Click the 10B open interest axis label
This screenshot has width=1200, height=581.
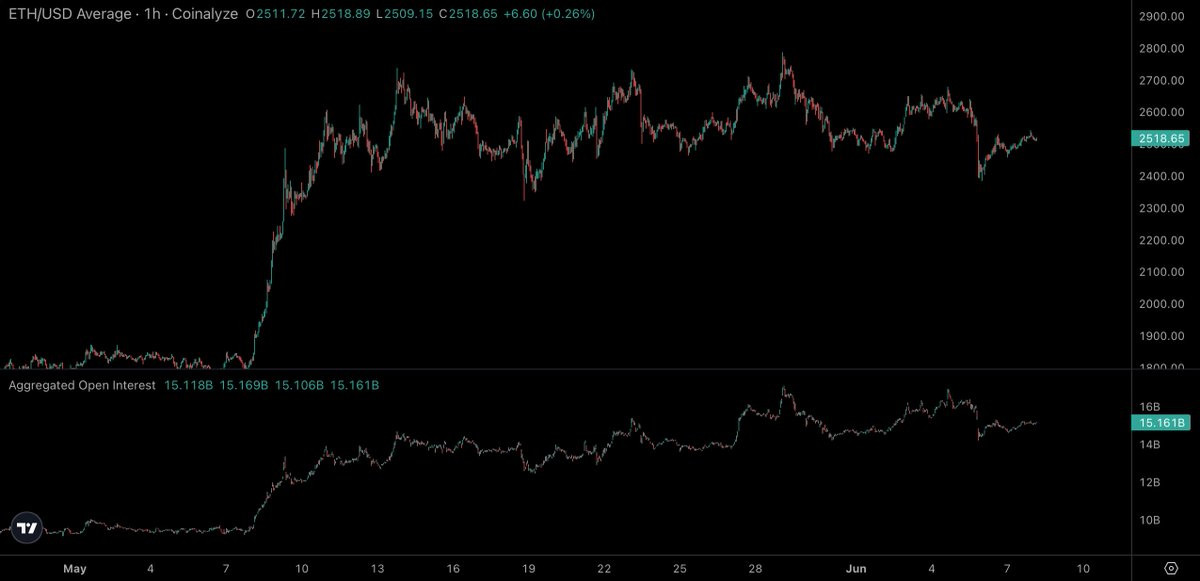tap(1149, 520)
